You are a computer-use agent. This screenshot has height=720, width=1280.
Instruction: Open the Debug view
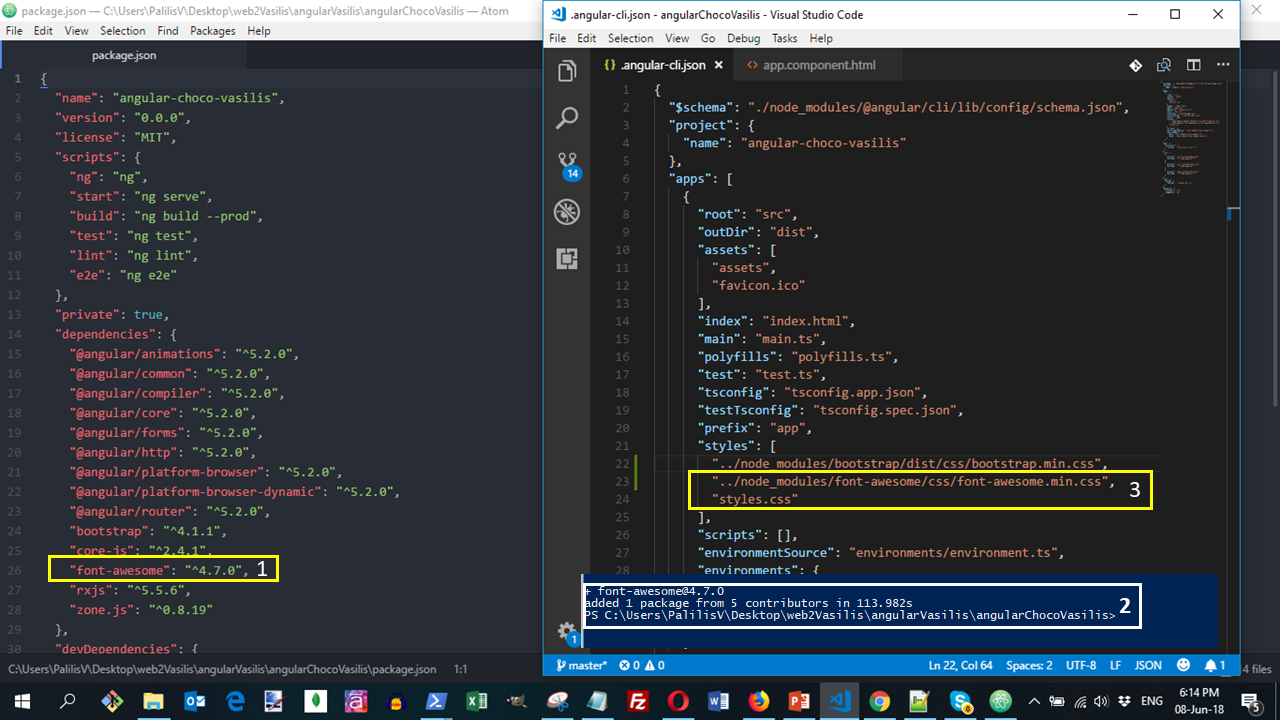point(567,211)
